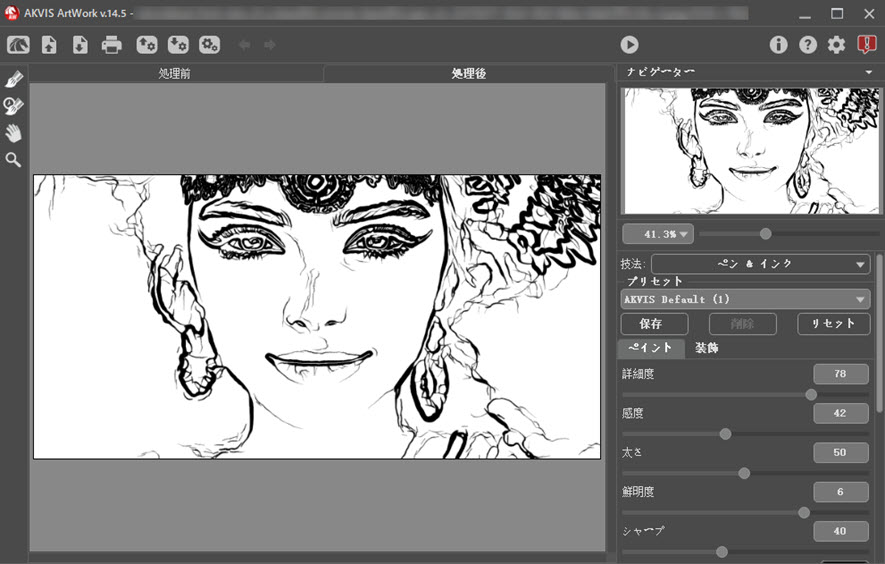This screenshot has height=564, width=885.
Task: Click the navigator preview thumbnail
Action: (750, 151)
